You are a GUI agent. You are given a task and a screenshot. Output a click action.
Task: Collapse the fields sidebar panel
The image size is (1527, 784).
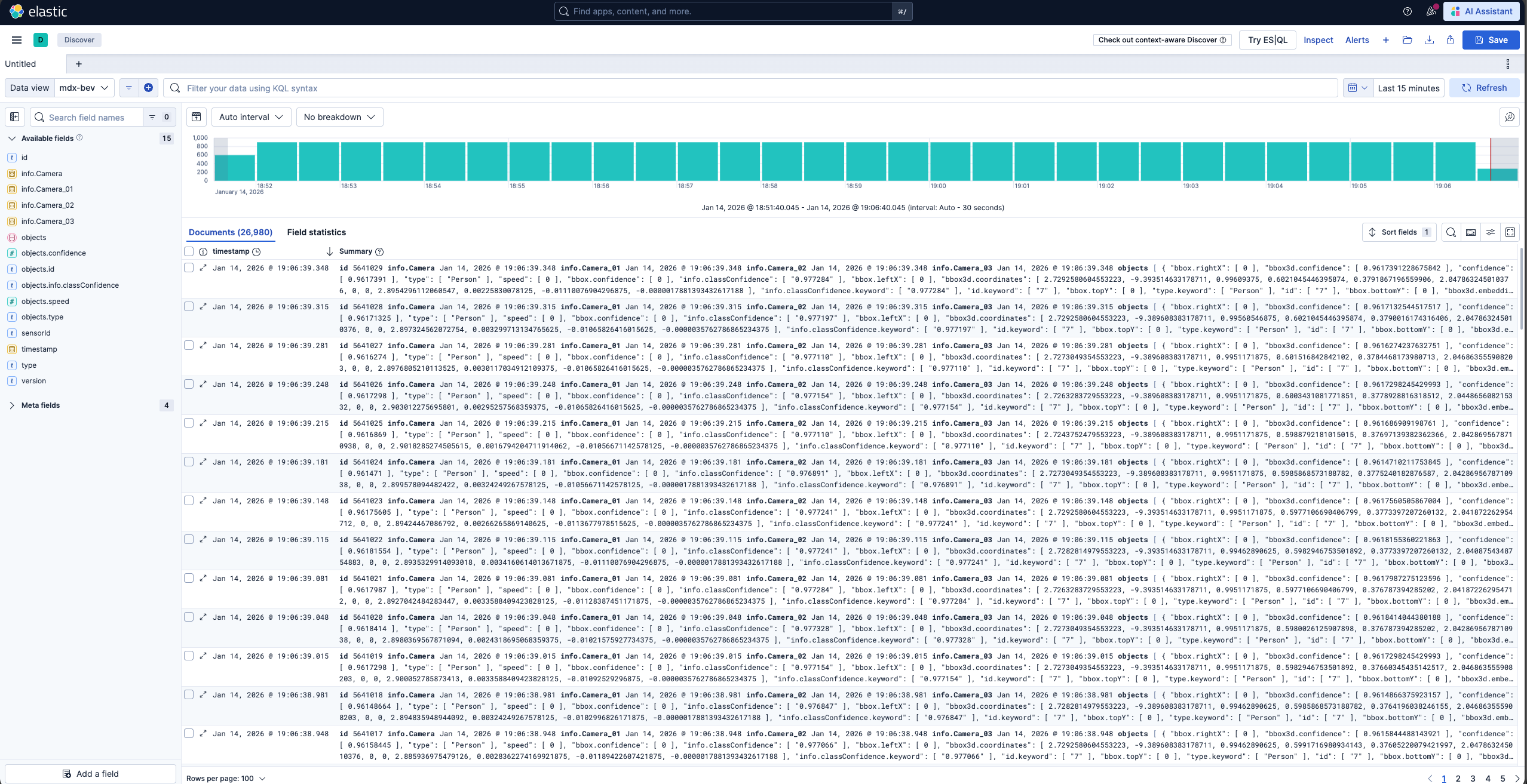pyautogui.click(x=14, y=117)
